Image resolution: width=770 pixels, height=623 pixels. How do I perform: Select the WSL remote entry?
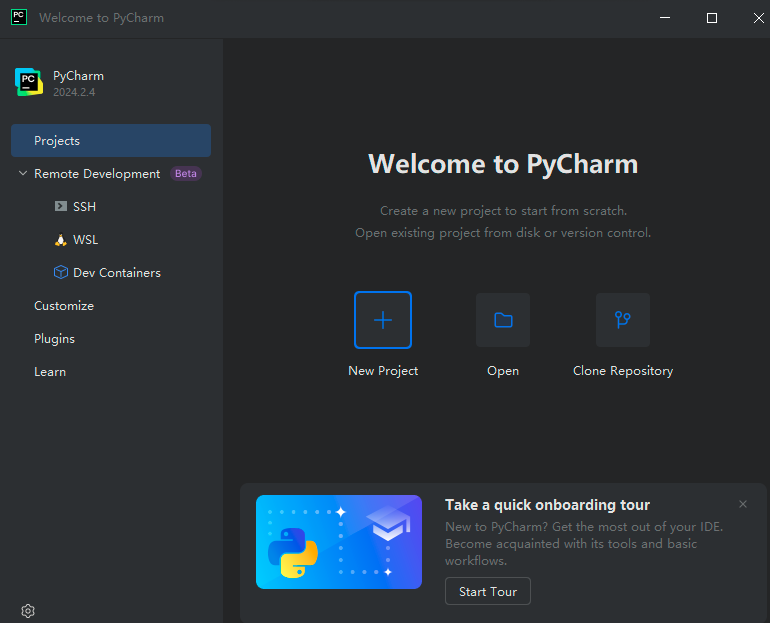pos(85,240)
